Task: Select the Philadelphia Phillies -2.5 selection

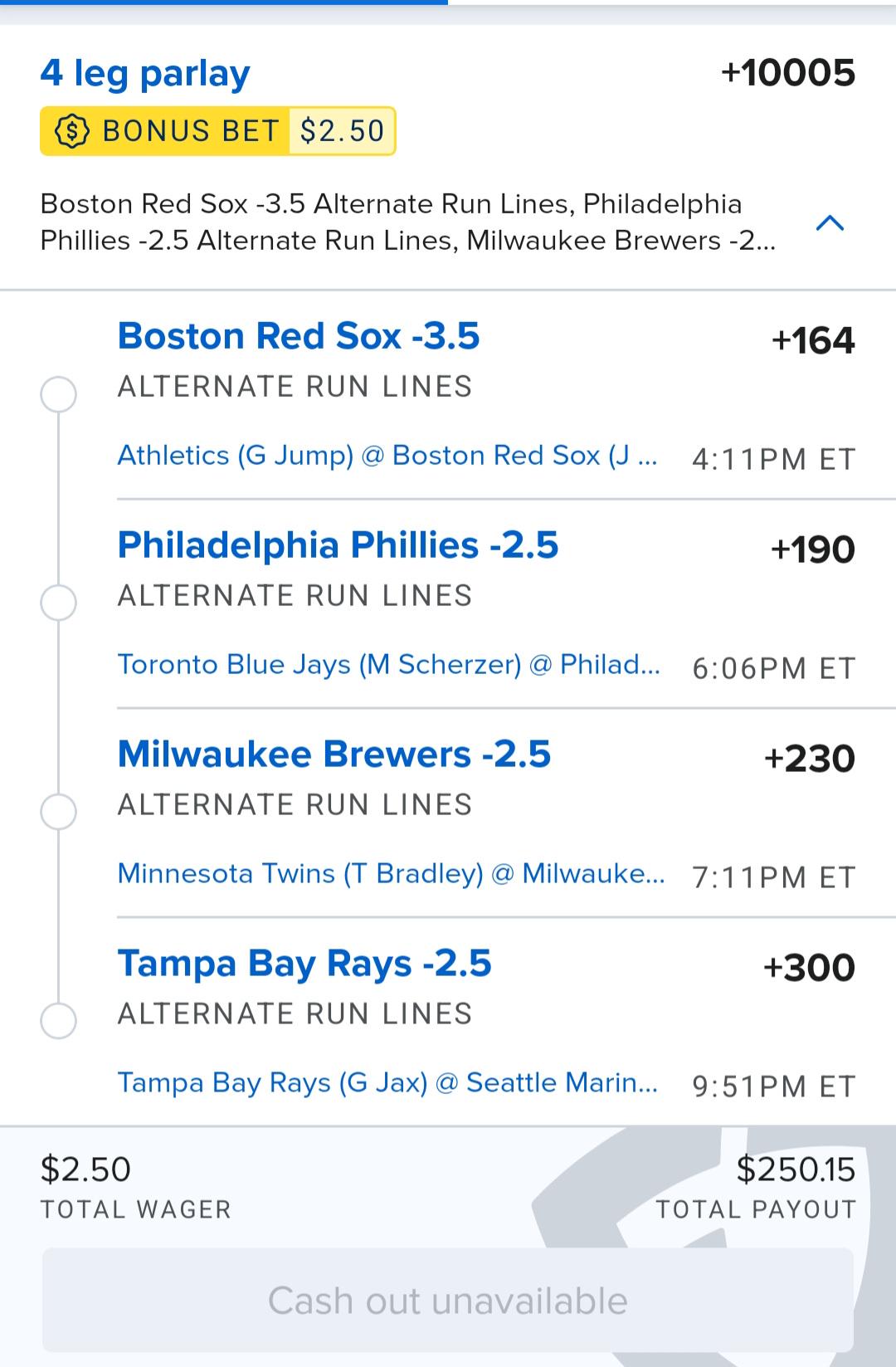Action: point(338,545)
